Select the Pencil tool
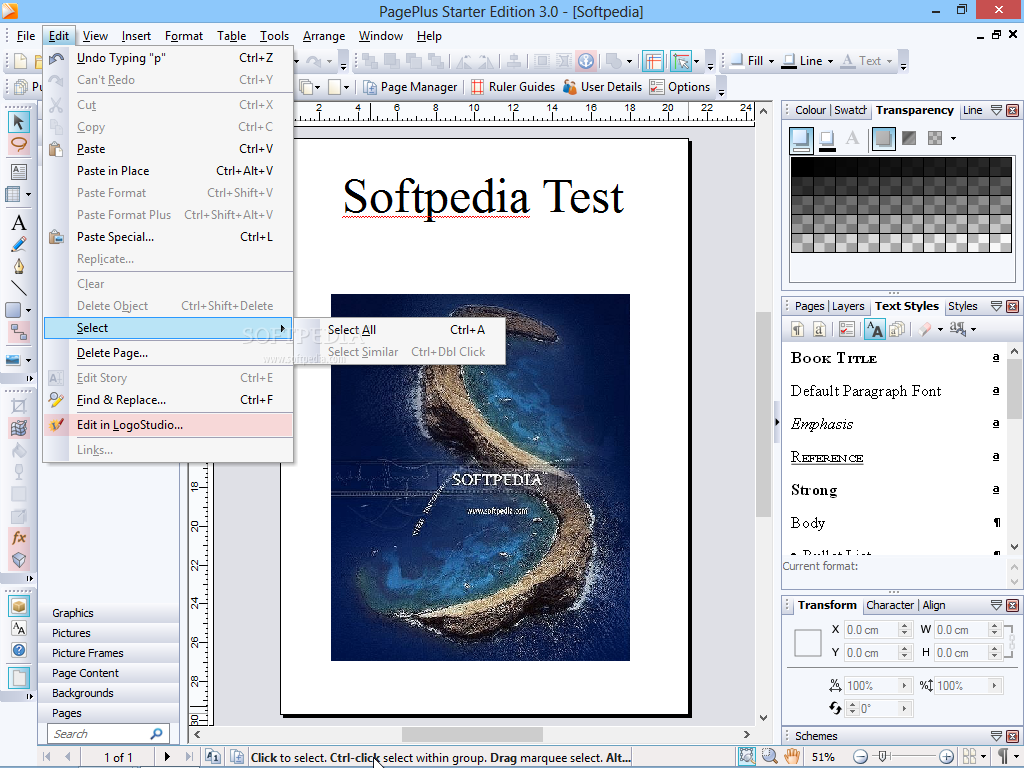Screen dimensions: 1024x768 pyautogui.click(x=18, y=245)
